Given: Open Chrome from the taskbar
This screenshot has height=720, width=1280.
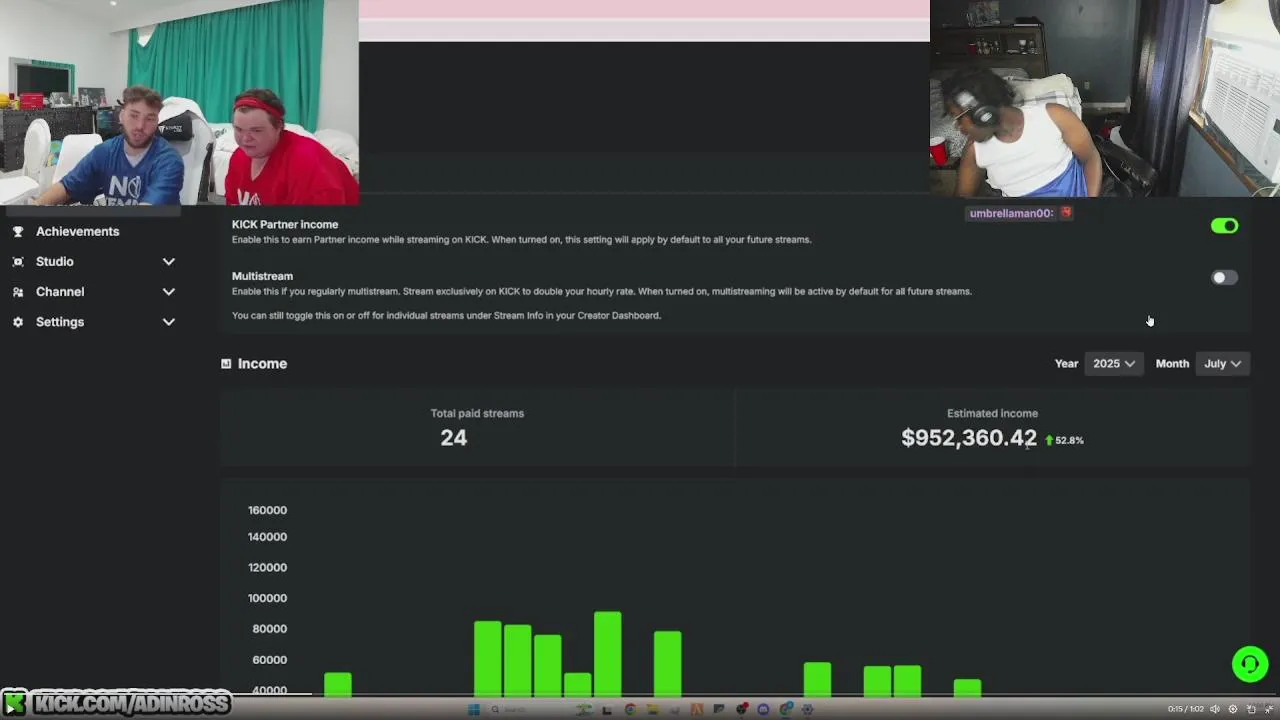Looking at the screenshot, I should (x=630, y=709).
